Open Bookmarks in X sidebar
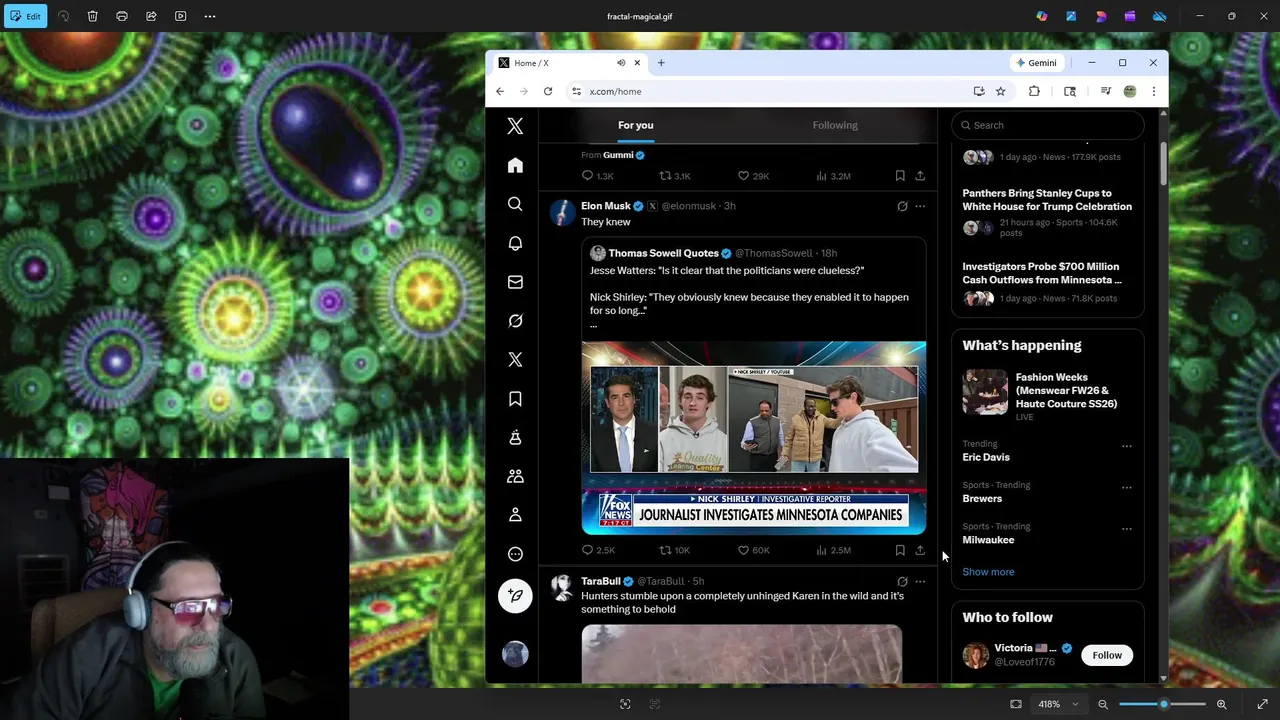The image size is (1280, 720). pyautogui.click(x=515, y=399)
